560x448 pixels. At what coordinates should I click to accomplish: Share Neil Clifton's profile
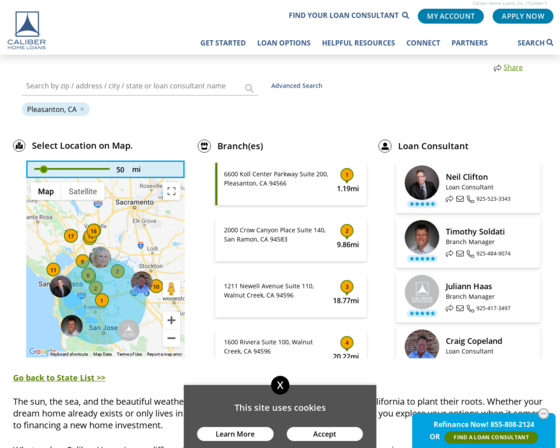tap(449, 199)
